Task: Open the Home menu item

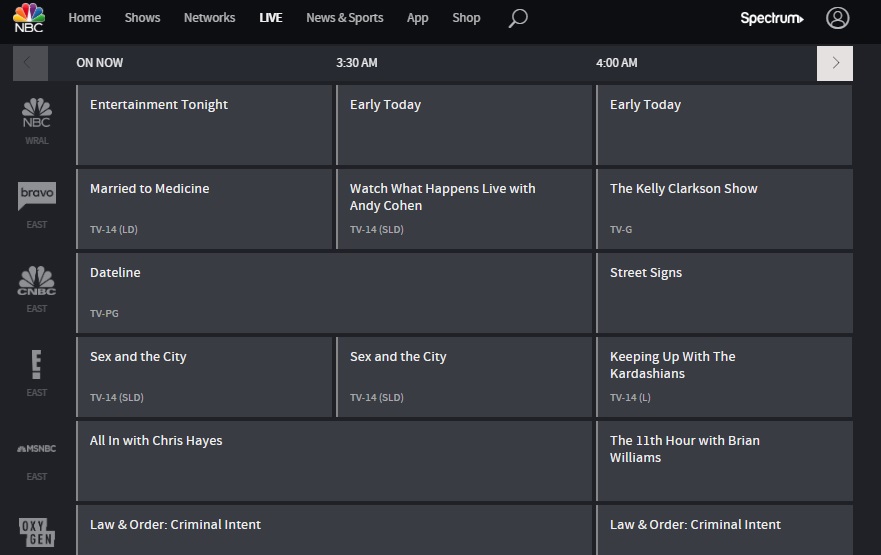Action: pos(85,18)
